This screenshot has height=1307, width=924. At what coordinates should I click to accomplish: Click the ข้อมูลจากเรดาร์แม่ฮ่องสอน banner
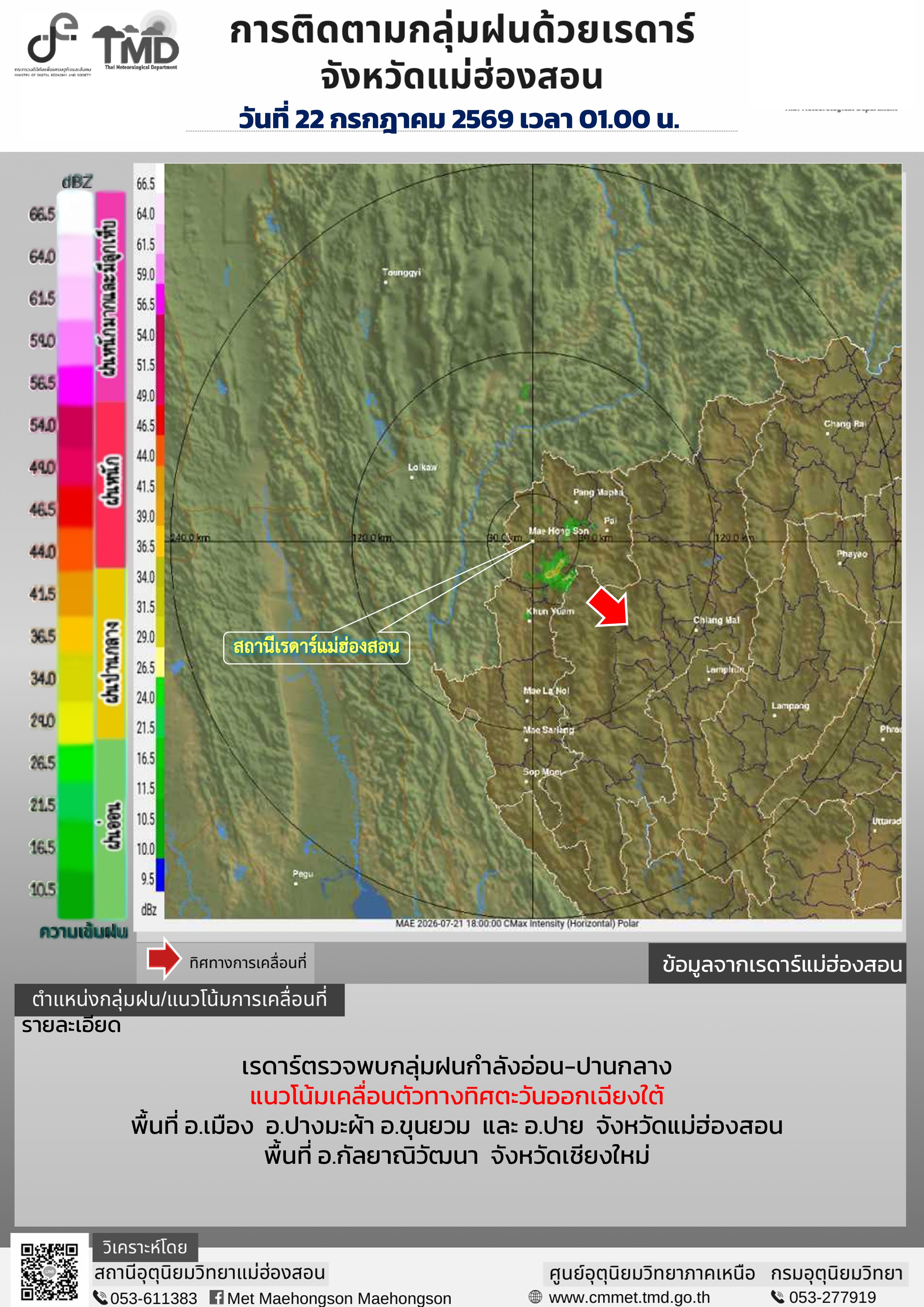(x=777, y=964)
